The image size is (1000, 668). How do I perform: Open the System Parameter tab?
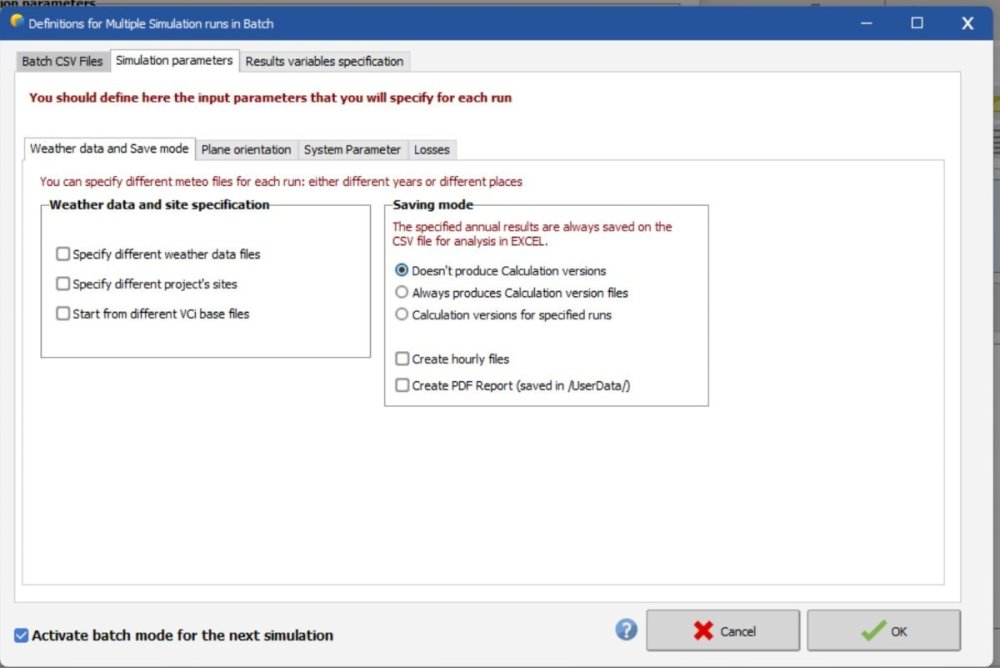click(x=350, y=149)
